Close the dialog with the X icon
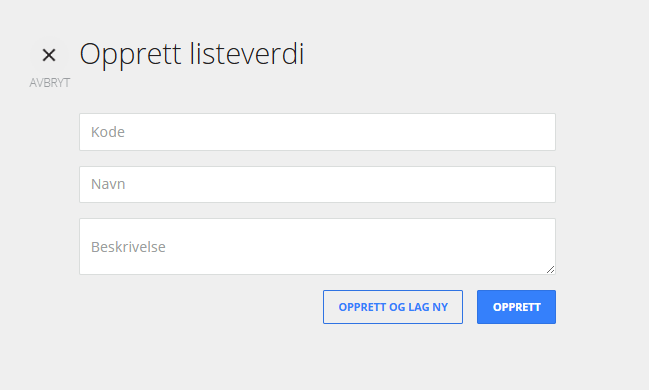This screenshot has height=390, width=649. (x=49, y=55)
